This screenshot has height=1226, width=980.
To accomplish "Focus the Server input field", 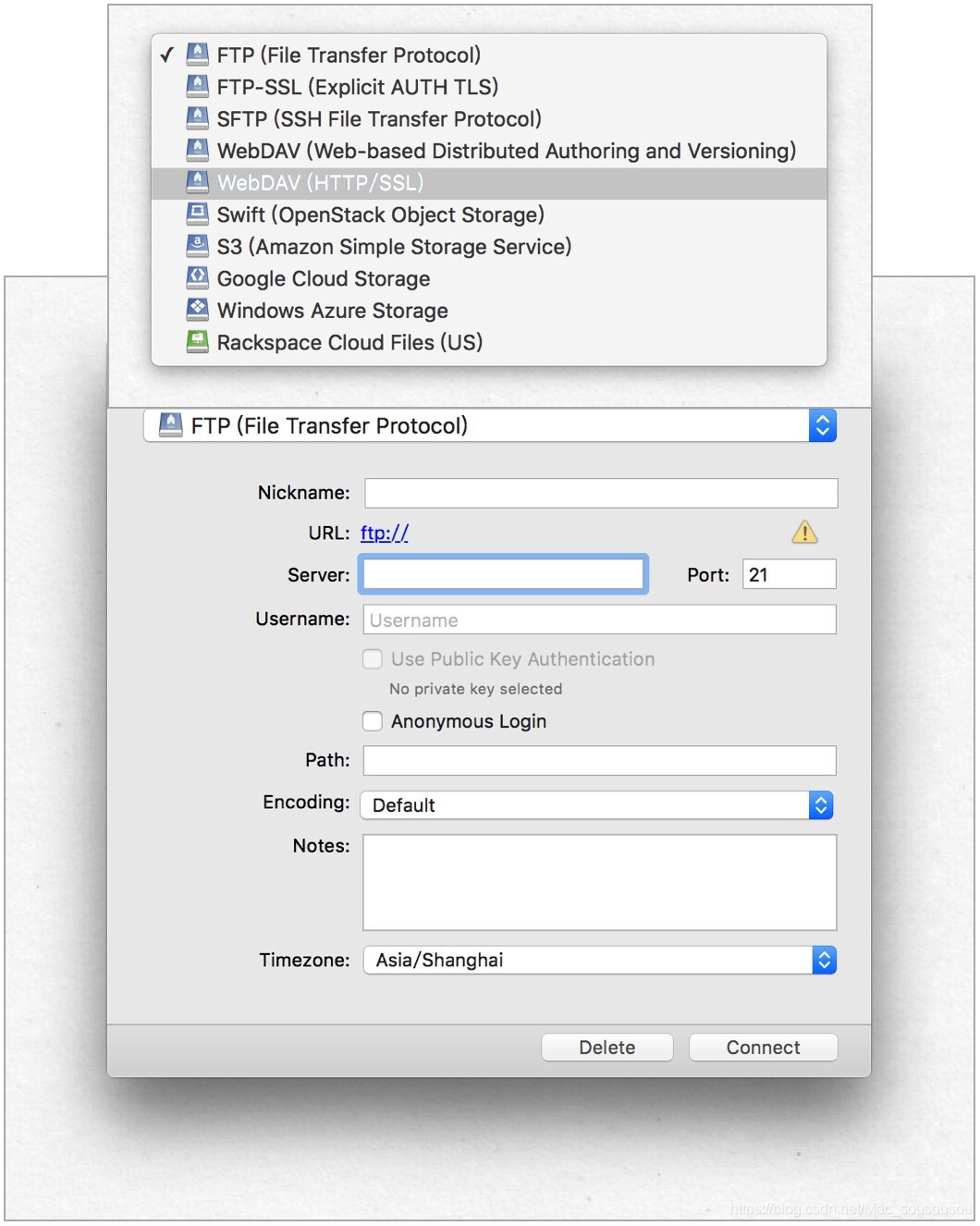I will (504, 574).
